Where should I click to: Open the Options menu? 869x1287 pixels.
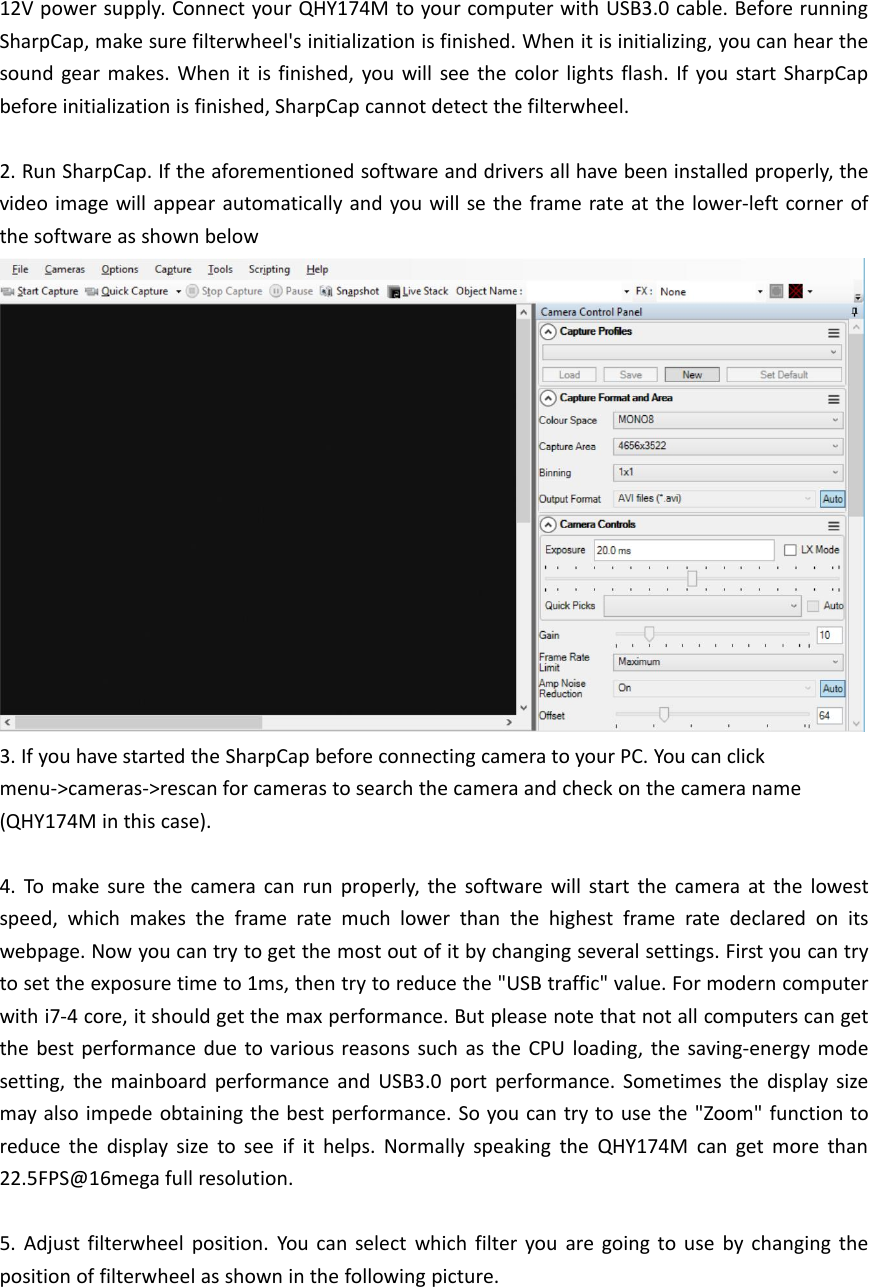pos(120,269)
